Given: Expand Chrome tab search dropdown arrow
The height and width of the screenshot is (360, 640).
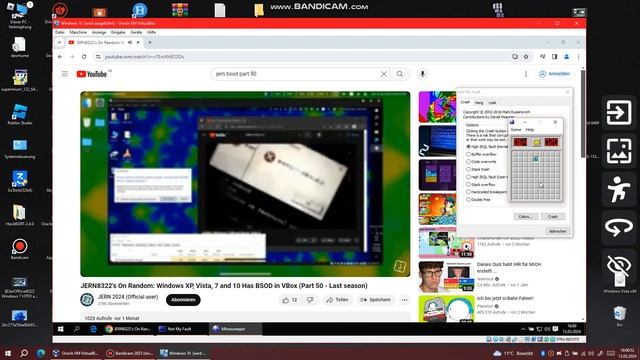Looking at the screenshot, I should [60, 42].
